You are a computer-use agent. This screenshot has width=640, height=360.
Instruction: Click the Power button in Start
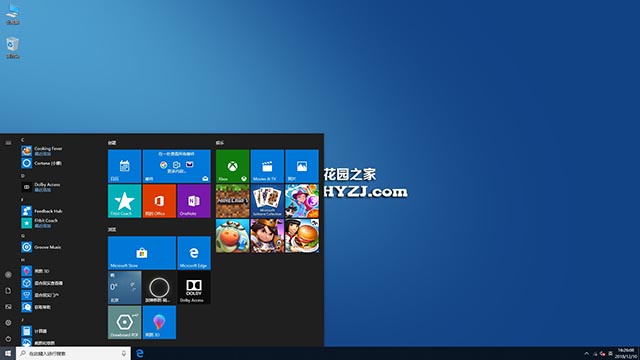tap(8, 338)
